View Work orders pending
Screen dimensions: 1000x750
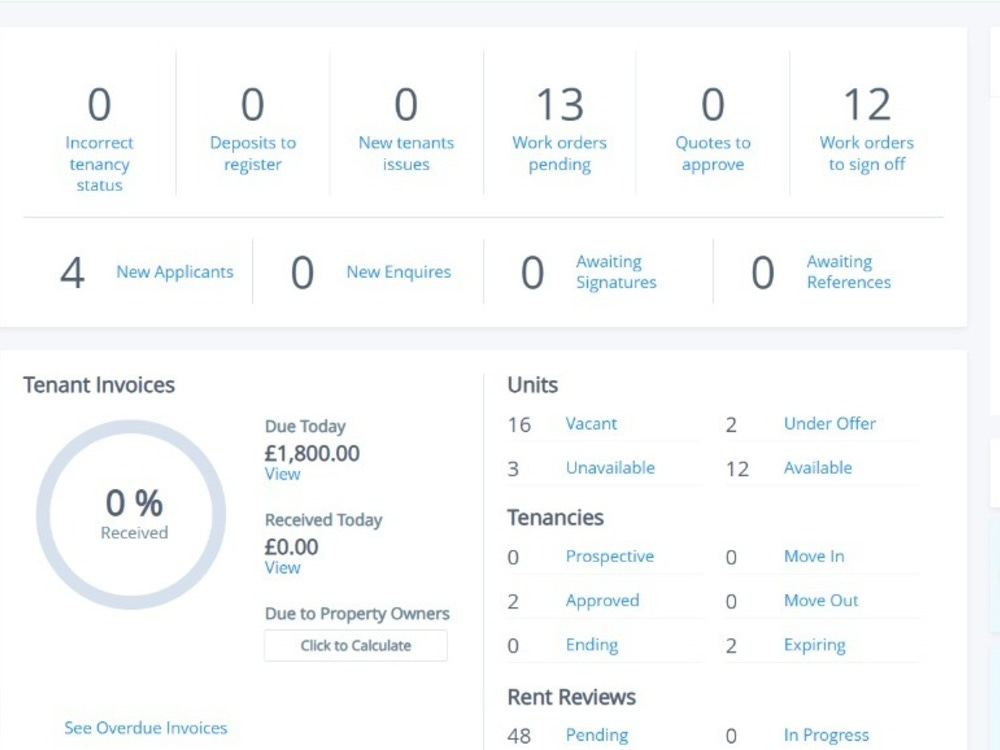coord(559,153)
